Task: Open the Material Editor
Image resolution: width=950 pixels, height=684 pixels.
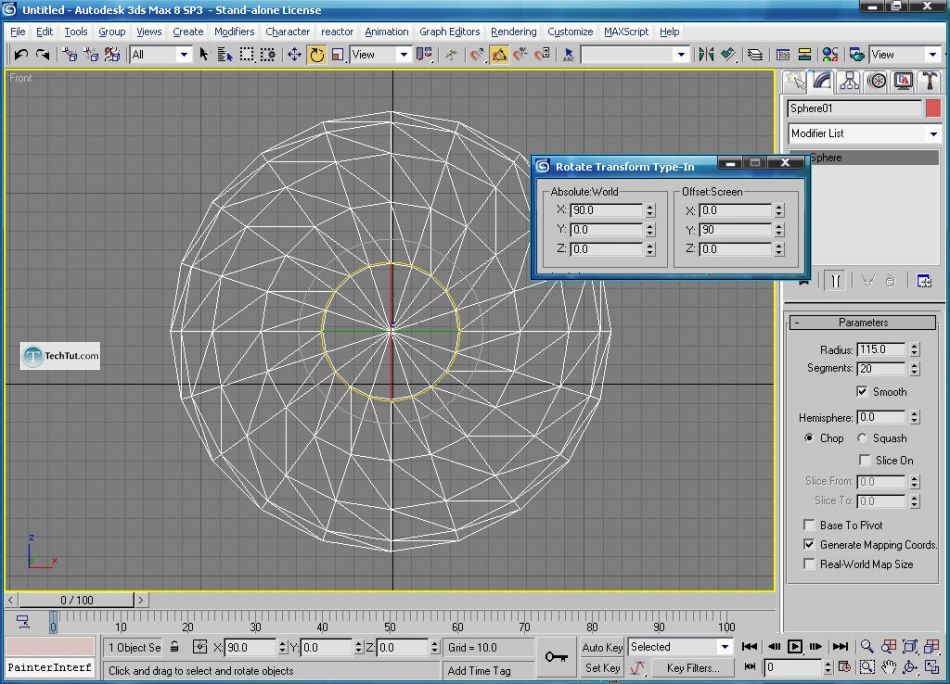Action: coord(829,55)
